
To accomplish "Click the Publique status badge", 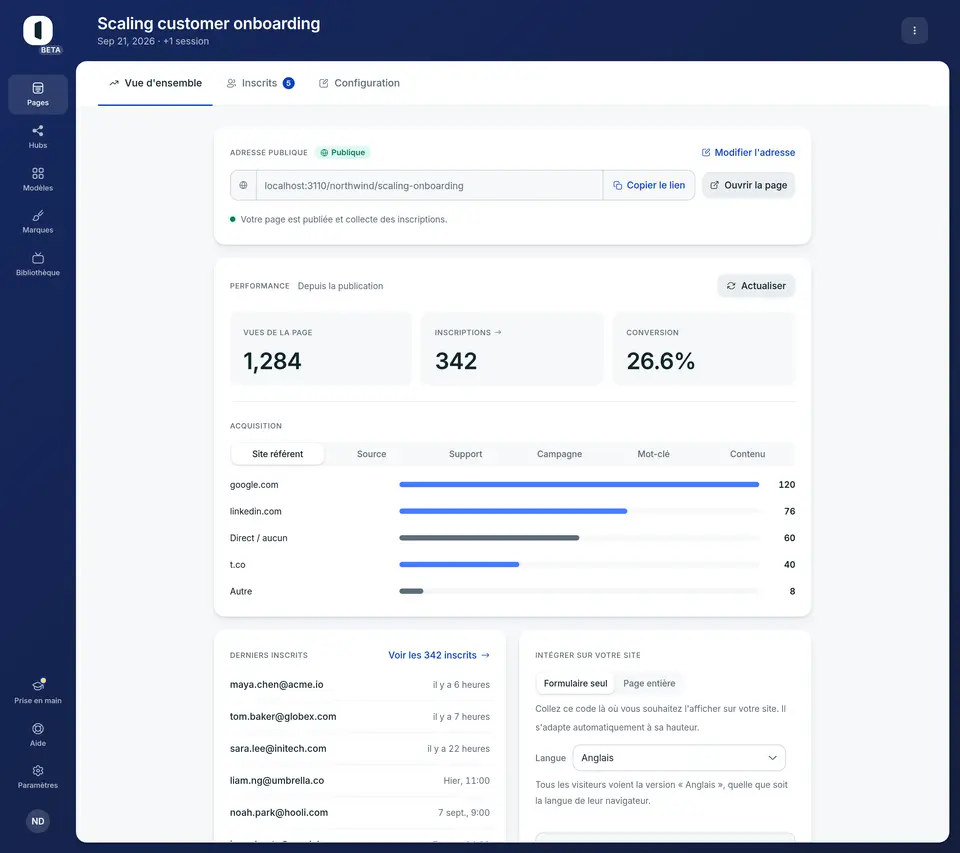I will pyautogui.click(x=343, y=152).
